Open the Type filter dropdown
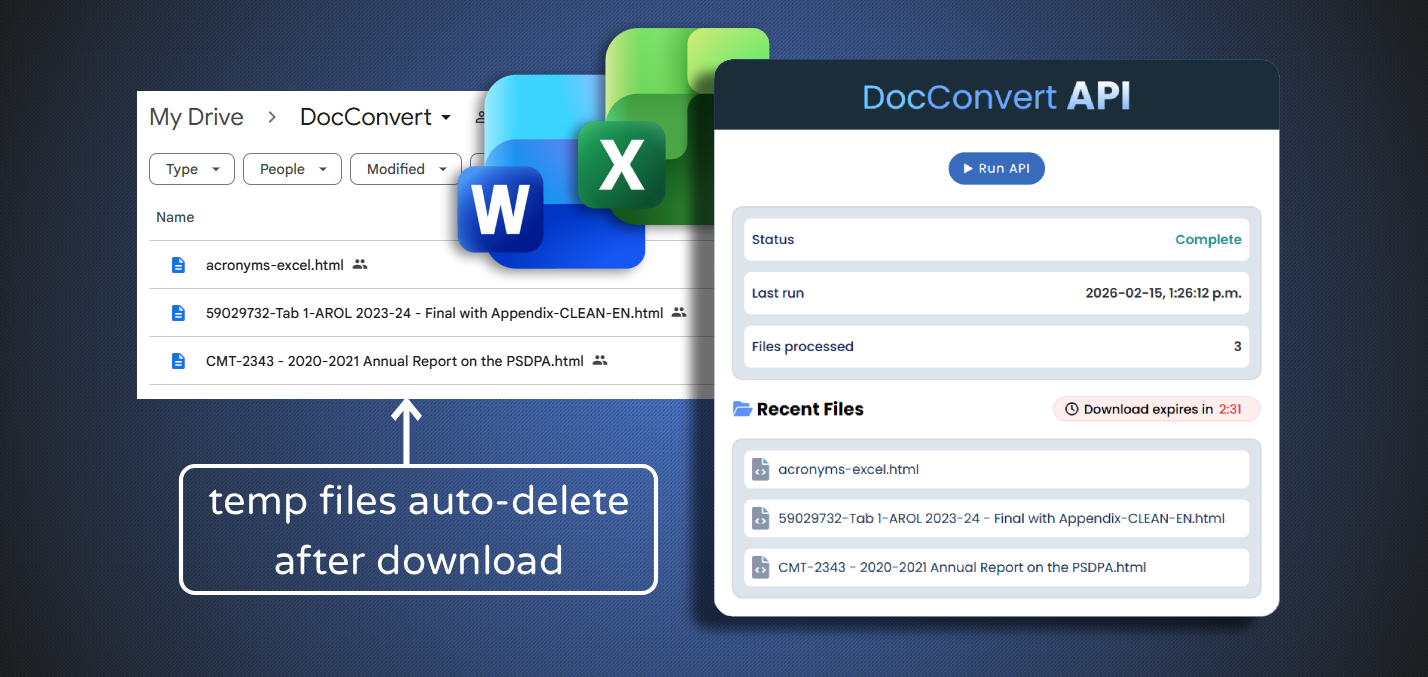The width and height of the screenshot is (1428, 677). click(x=192, y=169)
